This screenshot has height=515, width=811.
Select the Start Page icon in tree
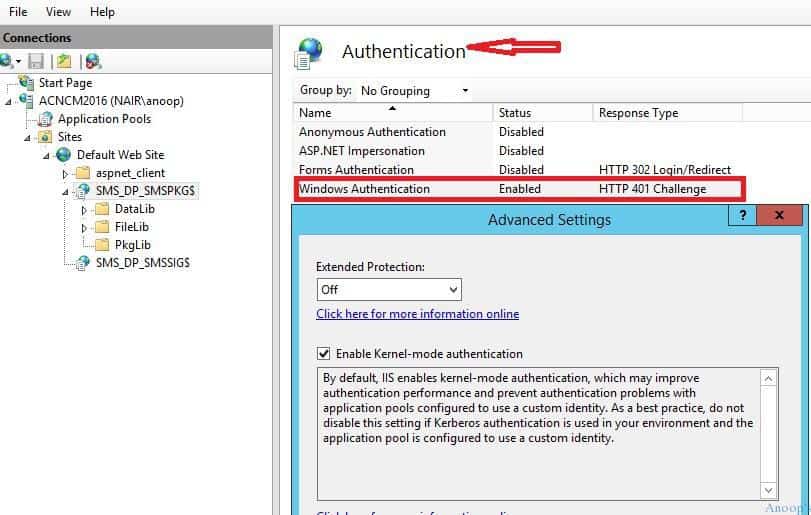click(26, 83)
